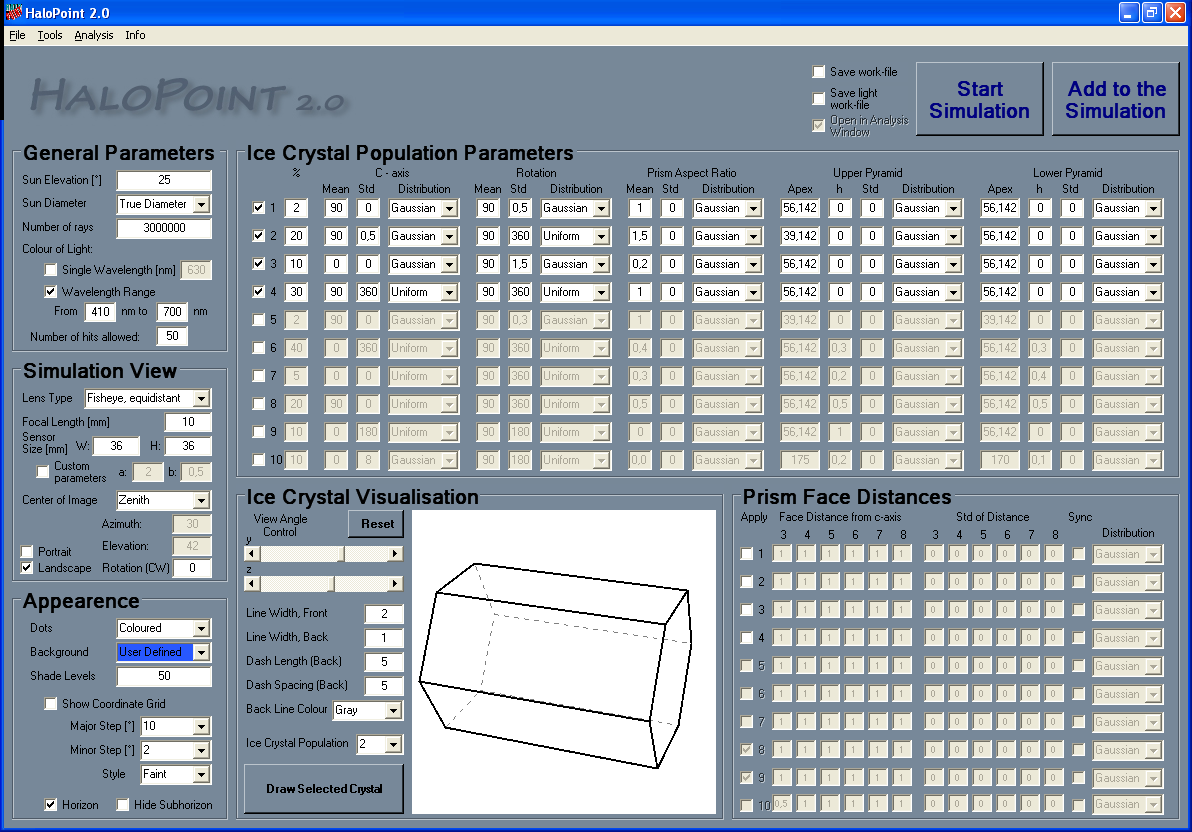Open row 4 C-axis Distribution dropdown
This screenshot has height=832, width=1192.
[449, 292]
